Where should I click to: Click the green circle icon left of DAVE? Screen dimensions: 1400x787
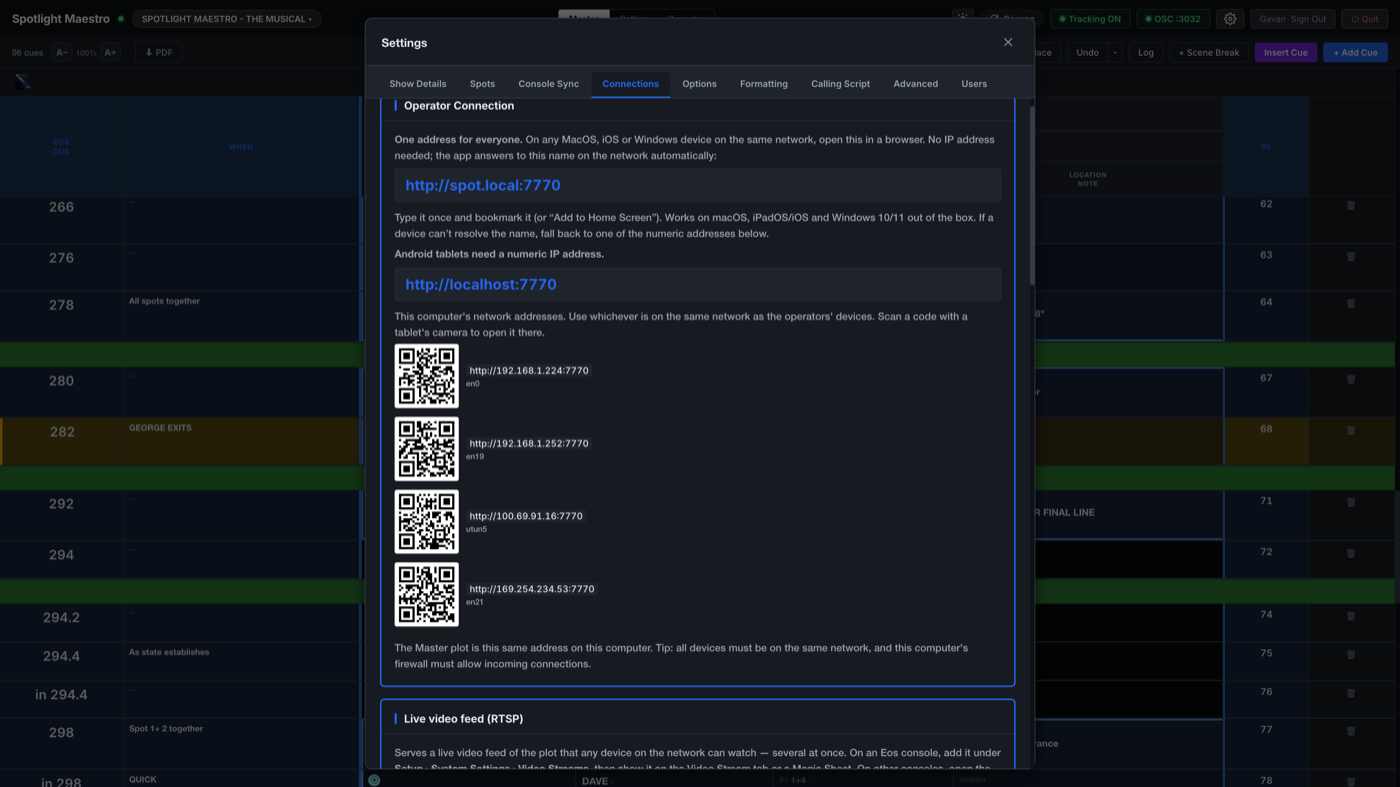[374, 780]
